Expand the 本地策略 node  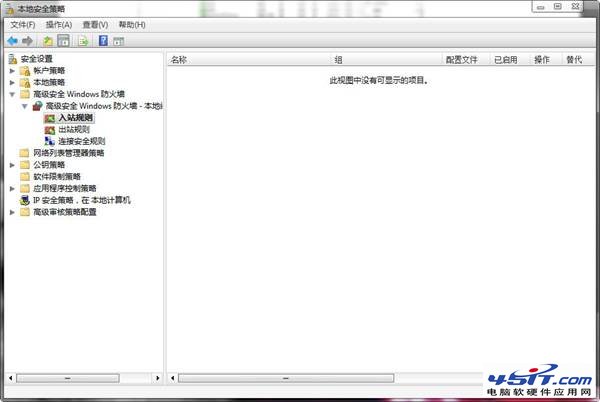[12, 83]
